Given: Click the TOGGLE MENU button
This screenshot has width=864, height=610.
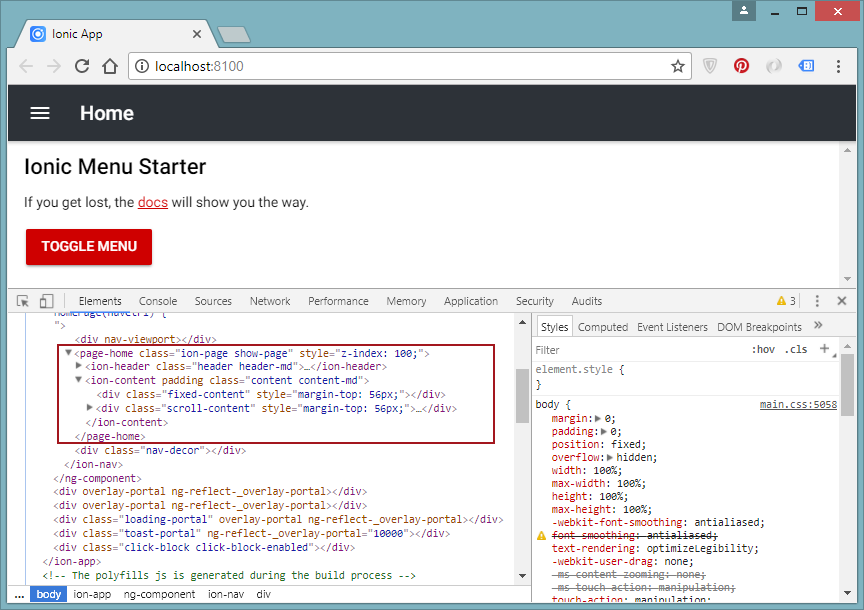Looking at the screenshot, I should point(89,246).
